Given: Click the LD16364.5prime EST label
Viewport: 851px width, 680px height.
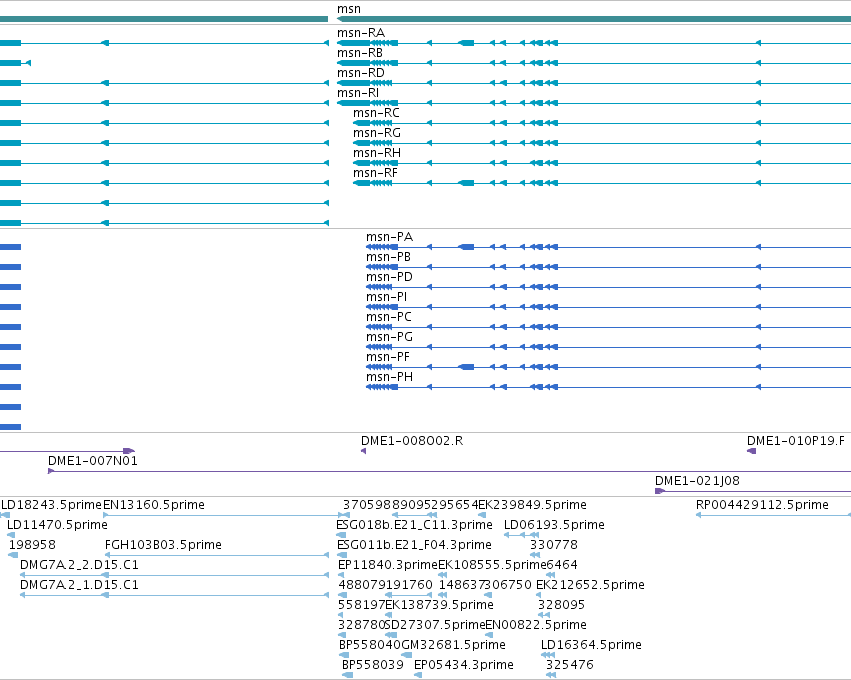Looking at the screenshot, I should 591,646.
